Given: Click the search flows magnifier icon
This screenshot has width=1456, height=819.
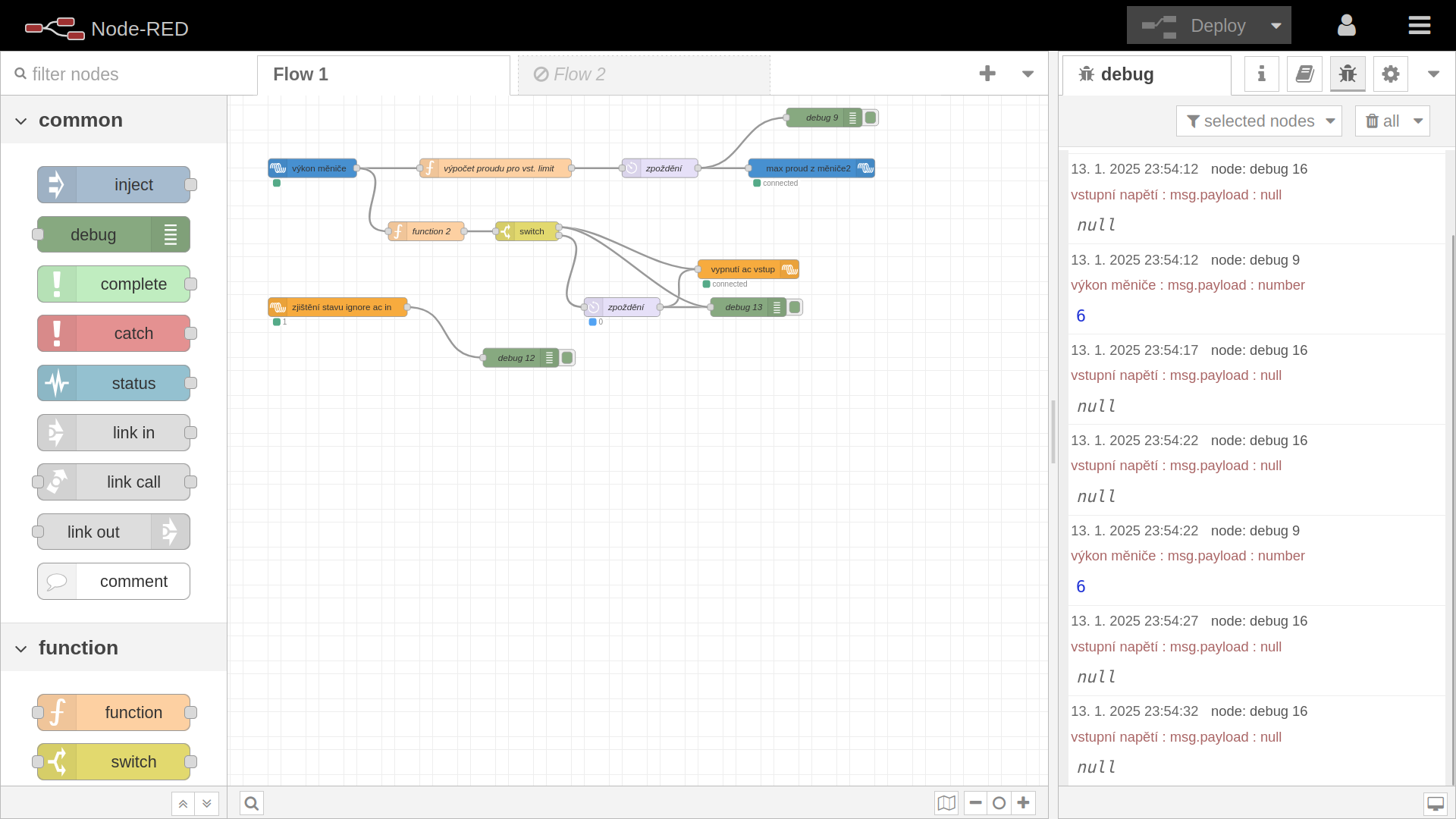Looking at the screenshot, I should click(x=252, y=803).
